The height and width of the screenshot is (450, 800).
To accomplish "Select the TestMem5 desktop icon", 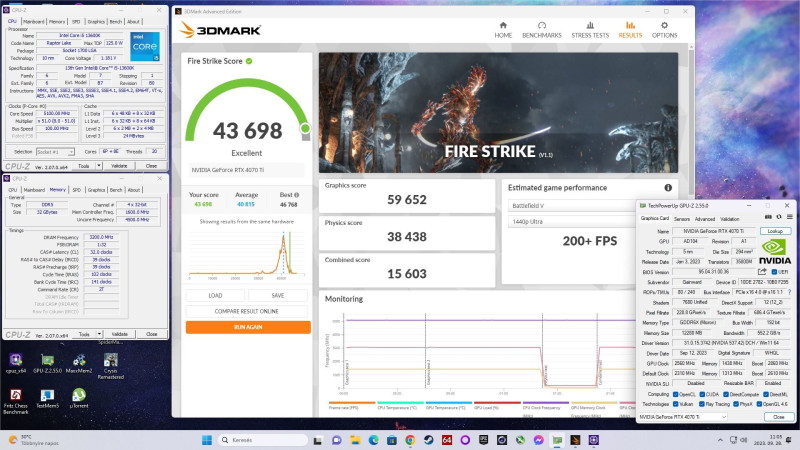I will (47, 399).
